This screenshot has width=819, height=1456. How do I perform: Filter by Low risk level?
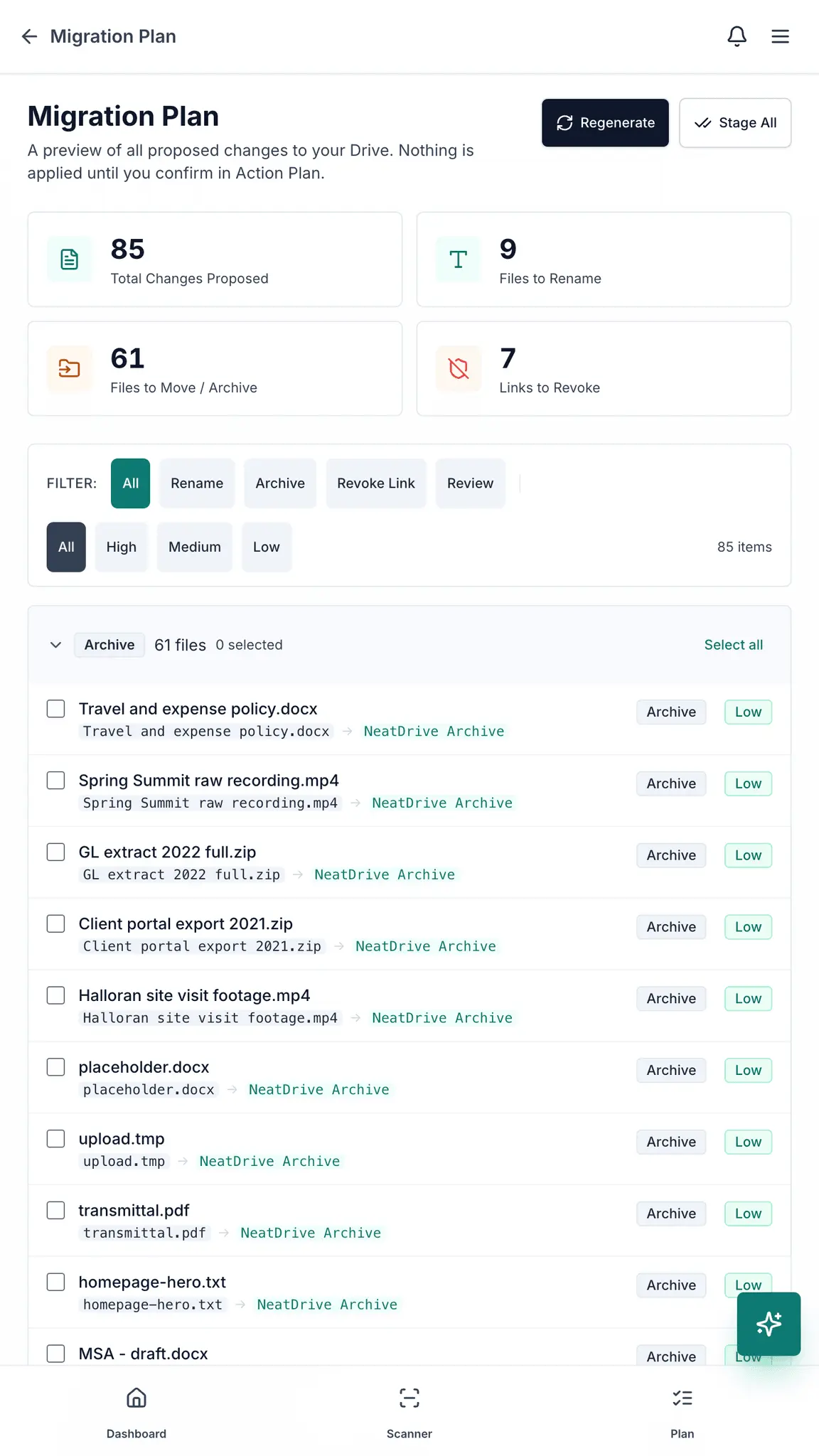pos(267,547)
